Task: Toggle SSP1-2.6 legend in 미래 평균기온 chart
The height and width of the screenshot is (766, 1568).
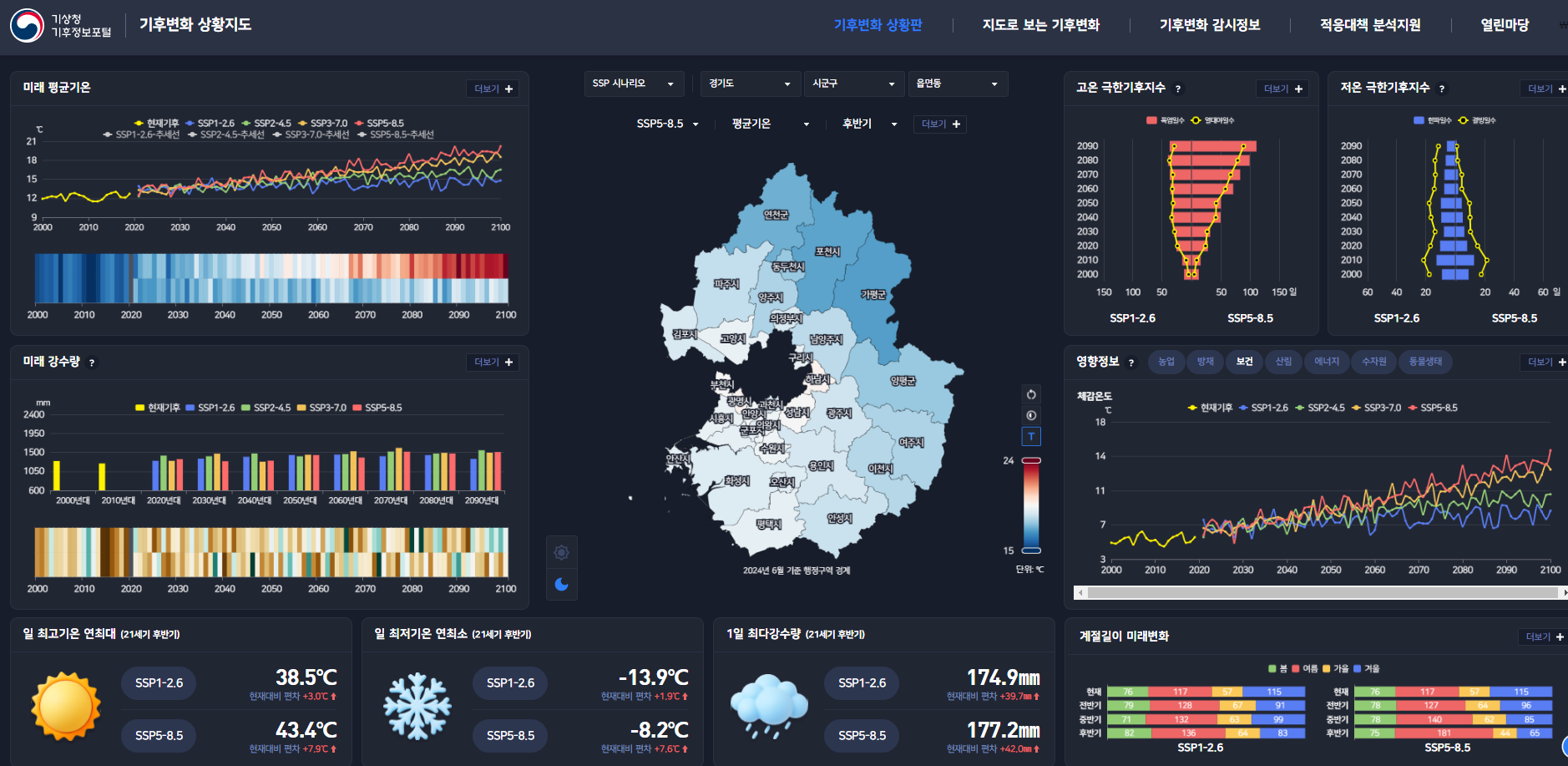Action: 210,123
